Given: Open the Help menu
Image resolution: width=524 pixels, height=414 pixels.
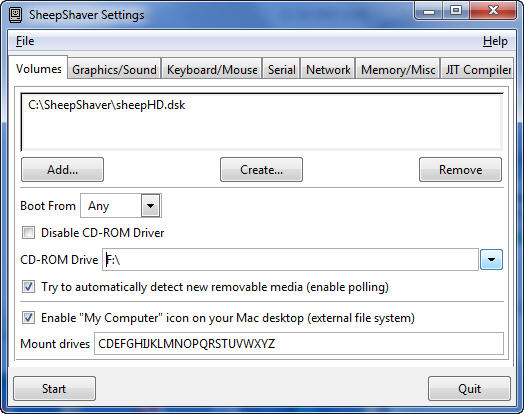Looking at the screenshot, I should [x=495, y=41].
